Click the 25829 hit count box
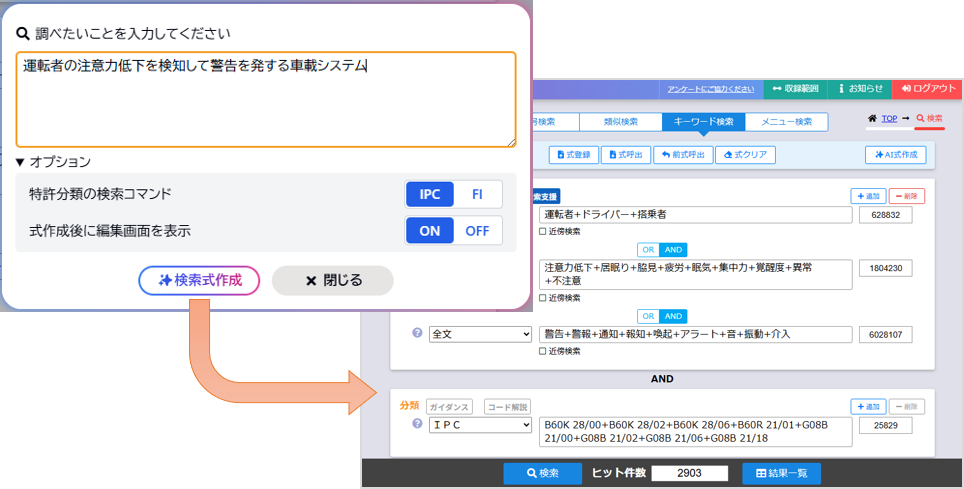 [885, 426]
